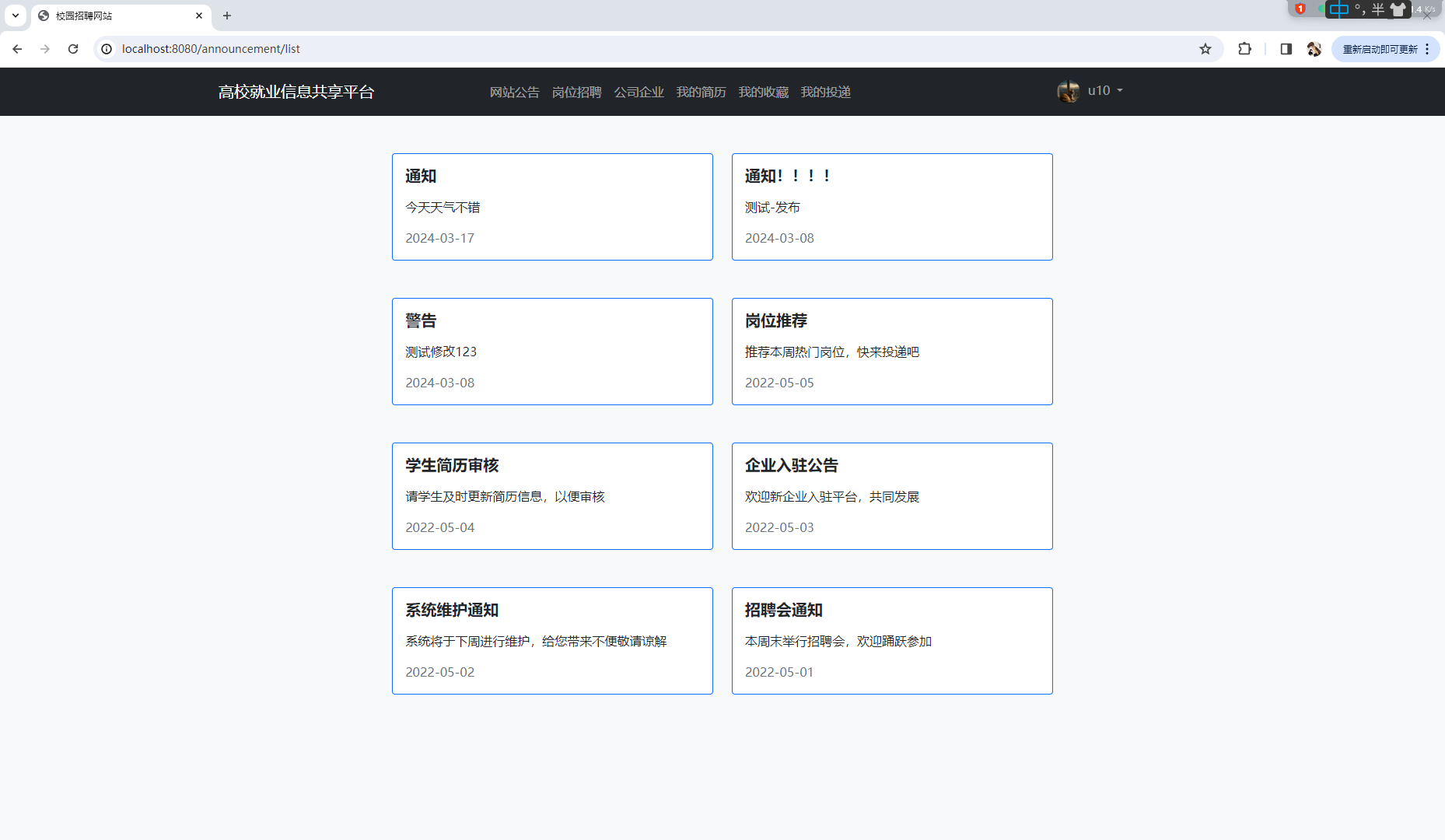Toggle the browser side panel icon
Screen dimensions: 1445x840
(1286, 49)
